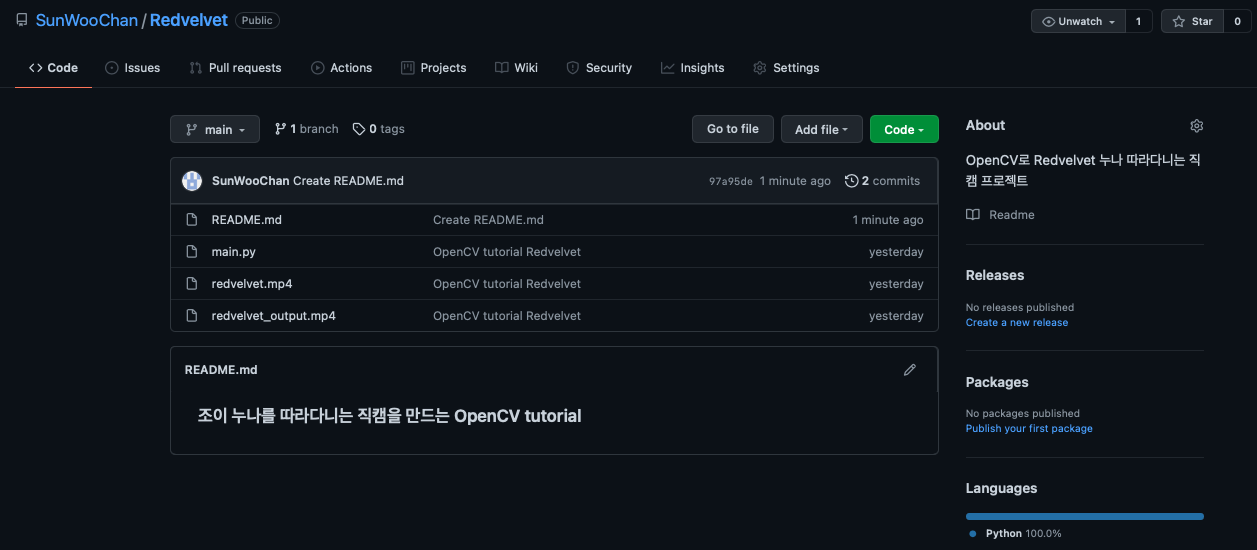Image resolution: width=1257 pixels, height=550 pixels.
Task: View the 1 branch link
Action: click(307, 129)
